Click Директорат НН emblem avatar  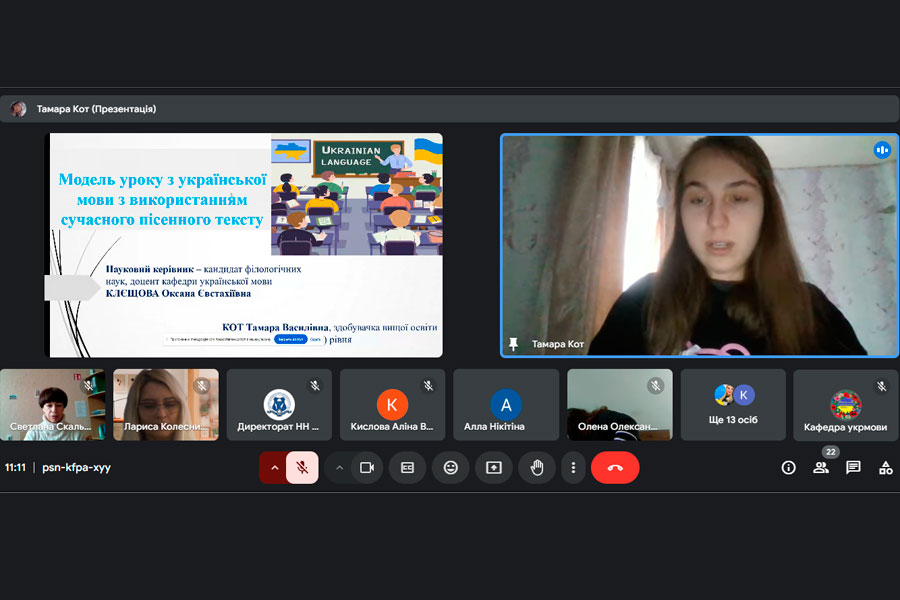[x=279, y=404]
